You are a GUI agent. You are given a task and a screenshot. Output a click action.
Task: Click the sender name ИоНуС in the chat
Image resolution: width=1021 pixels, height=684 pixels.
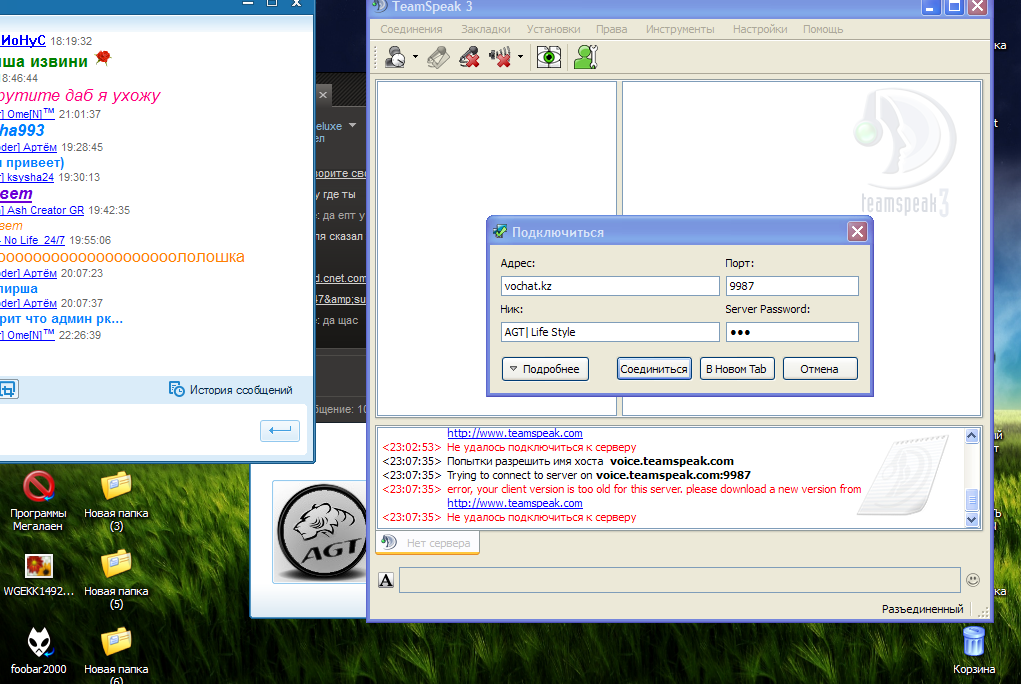coord(23,40)
